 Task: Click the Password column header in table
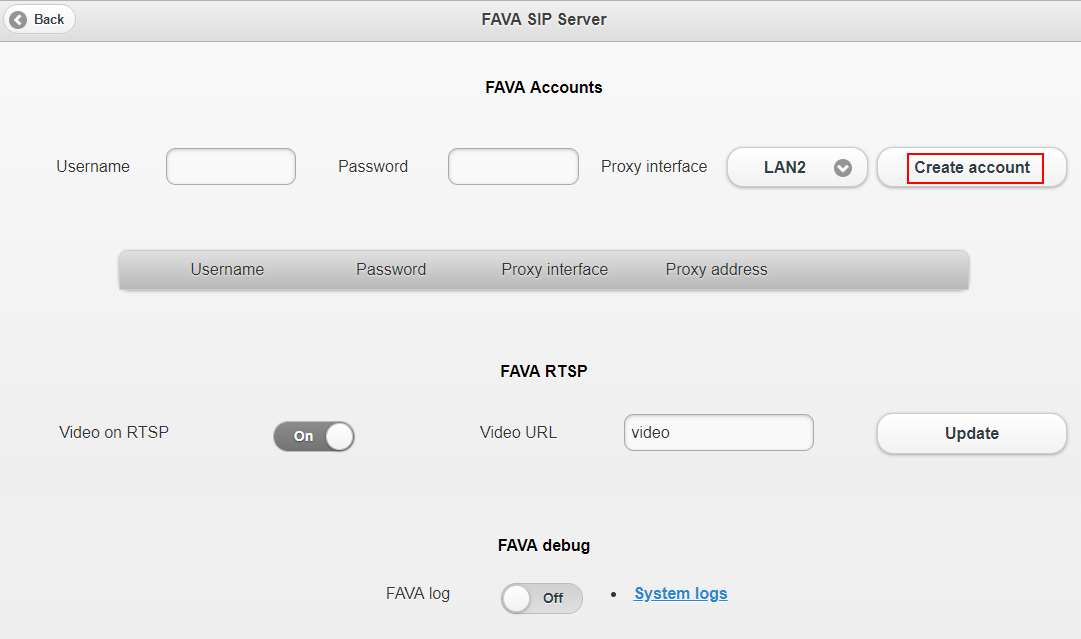tap(391, 269)
